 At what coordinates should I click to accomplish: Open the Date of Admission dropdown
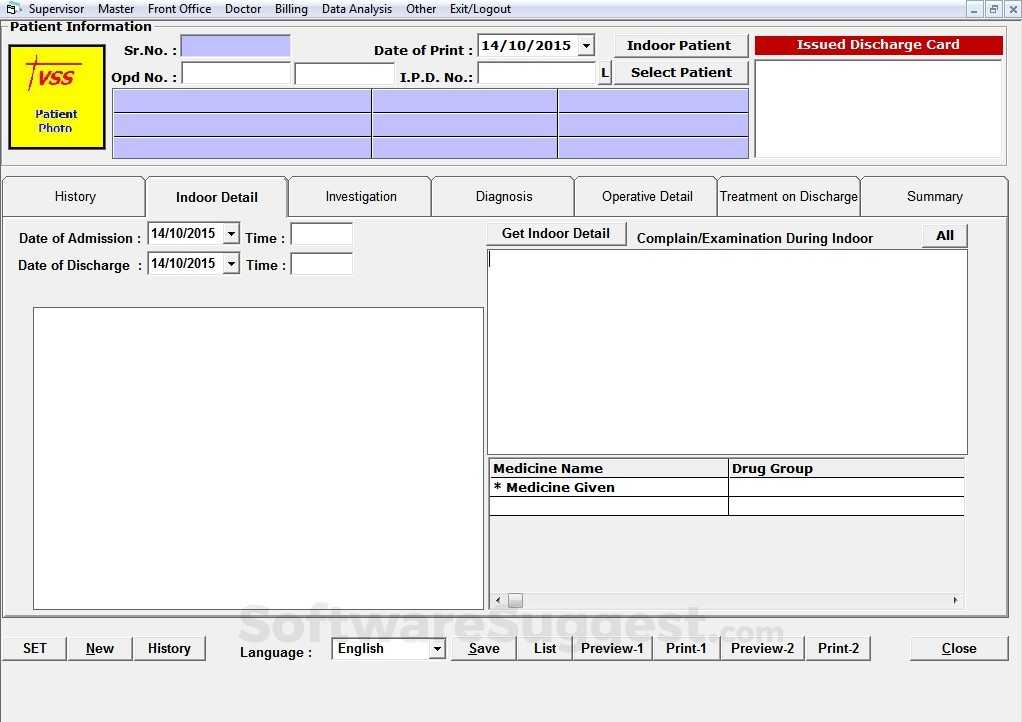click(x=231, y=233)
